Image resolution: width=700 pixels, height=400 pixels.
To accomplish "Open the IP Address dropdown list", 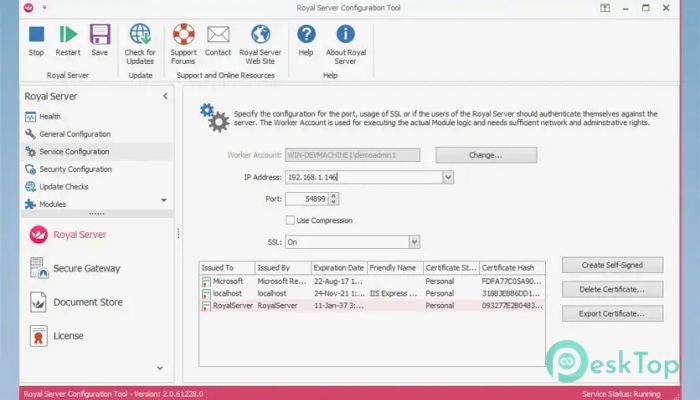I will (x=448, y=177).
